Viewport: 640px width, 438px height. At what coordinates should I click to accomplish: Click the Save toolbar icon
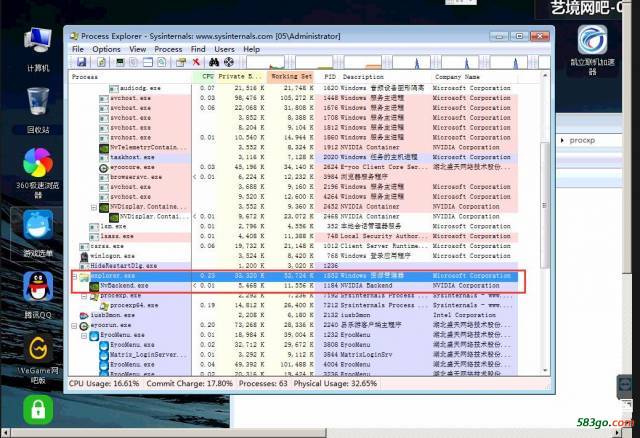pos(82,62)
